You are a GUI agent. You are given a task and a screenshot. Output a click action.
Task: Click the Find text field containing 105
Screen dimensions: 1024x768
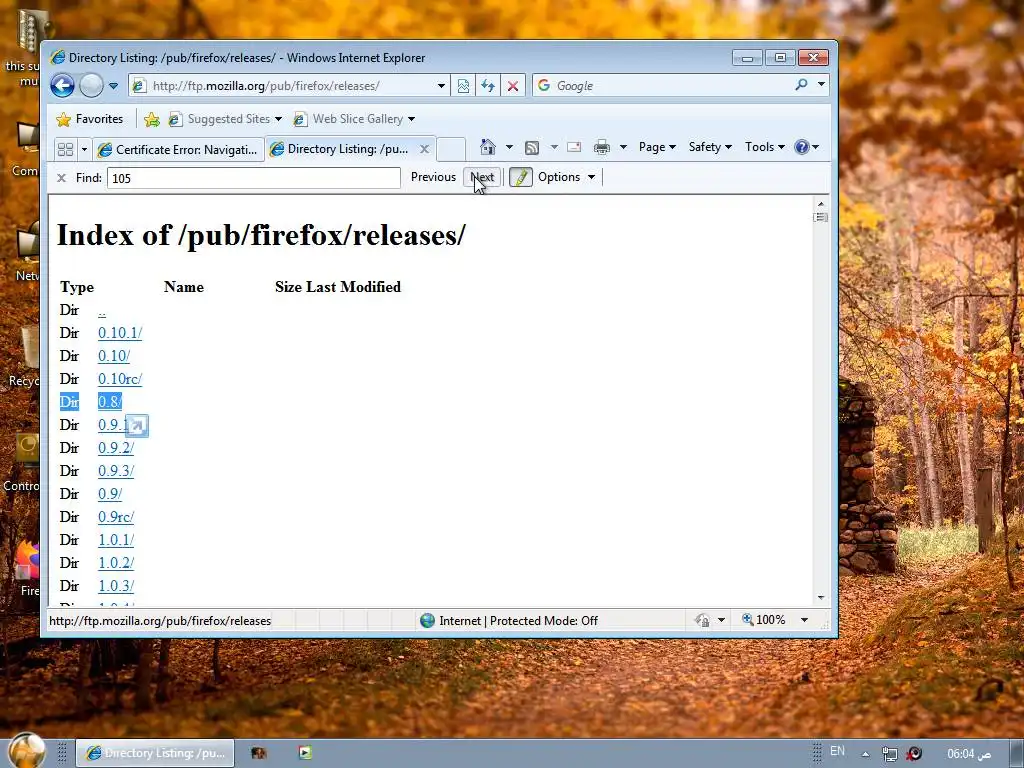coord(253,178)
